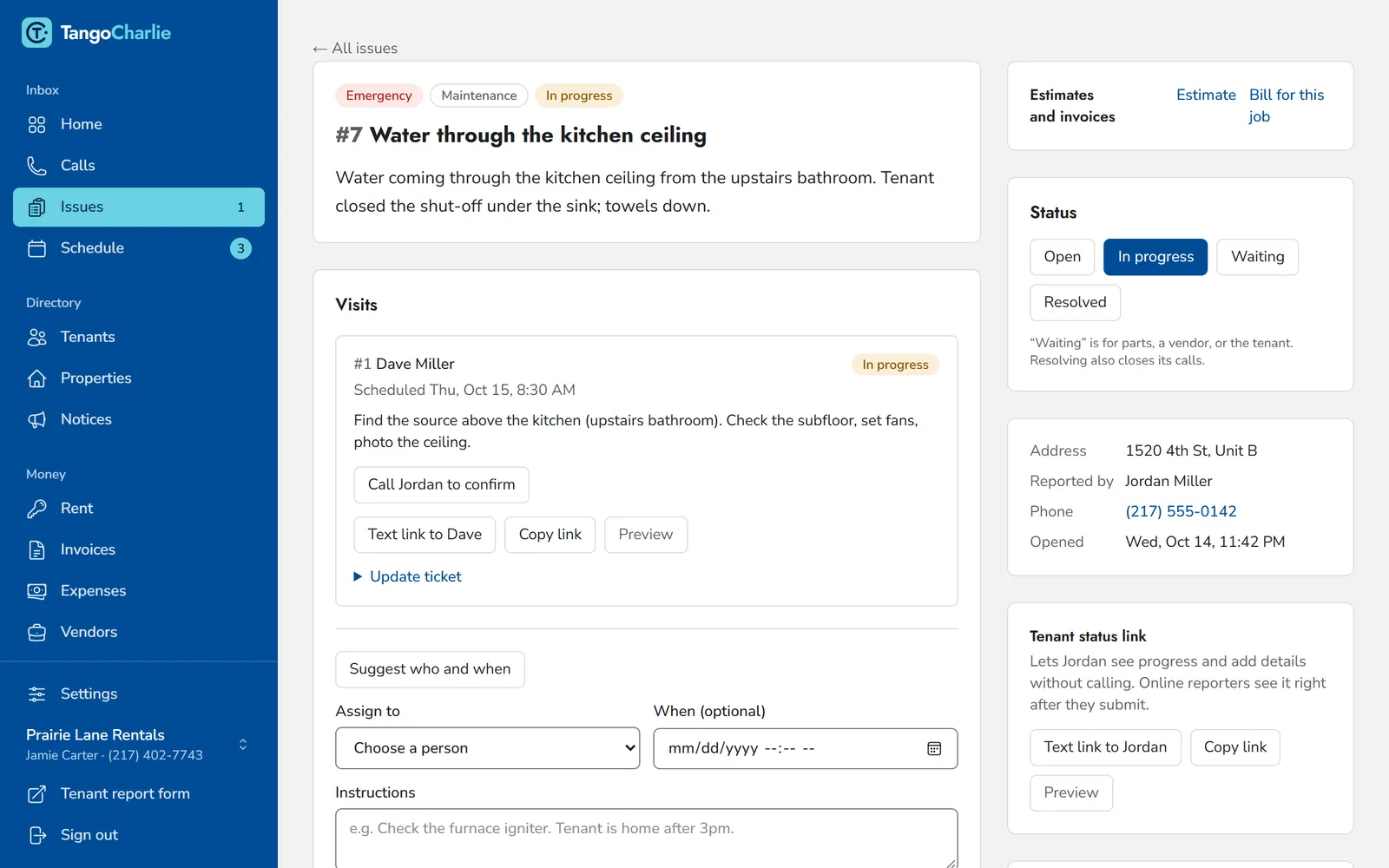Set status to Open
This screenshot has width=1389, height=868.
[x=1062, y=257]
